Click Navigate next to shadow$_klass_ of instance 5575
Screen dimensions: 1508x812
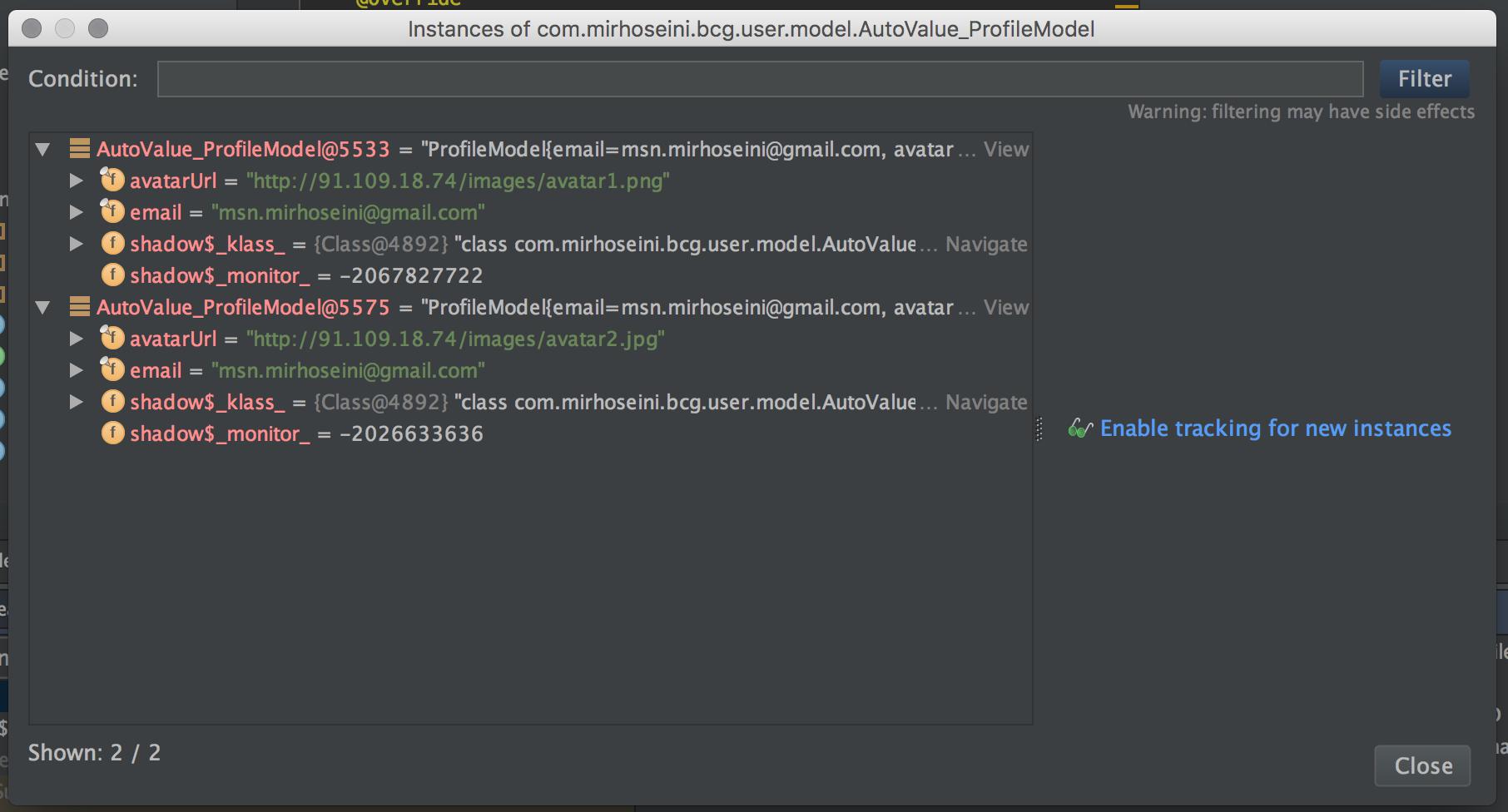[x=985, y=402]
